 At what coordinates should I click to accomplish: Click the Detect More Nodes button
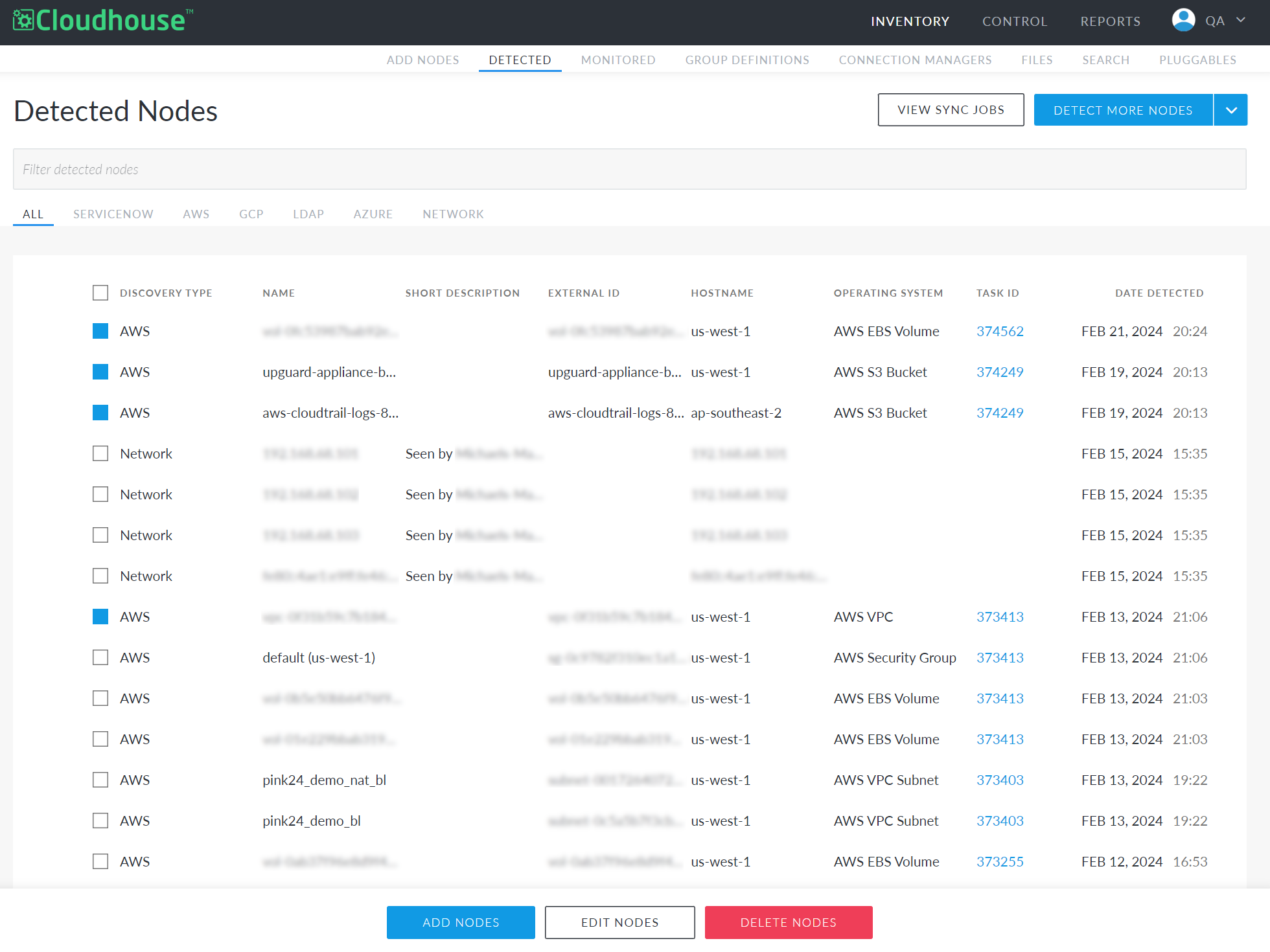pyautogui.click(x=1123, y=110)
